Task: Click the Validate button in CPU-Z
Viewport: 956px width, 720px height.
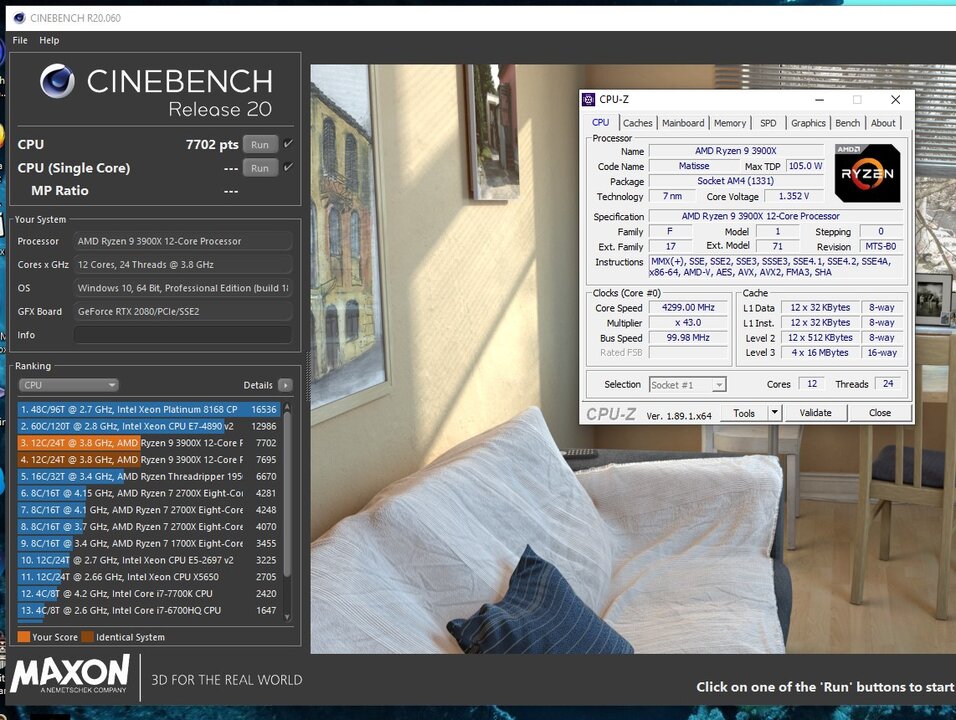Action: point(815,413)
